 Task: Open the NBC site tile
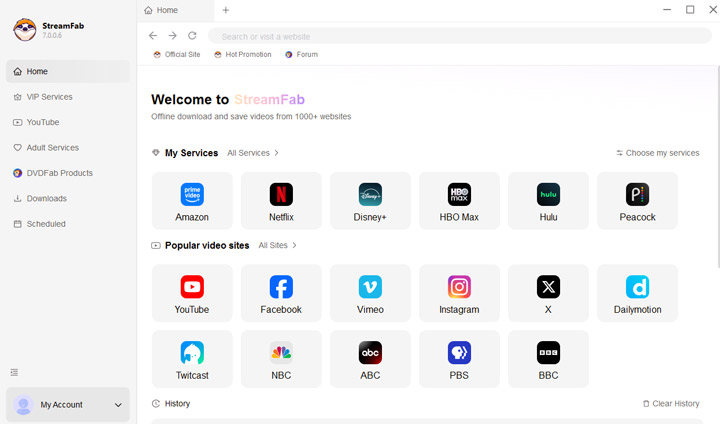coord(281,359)
